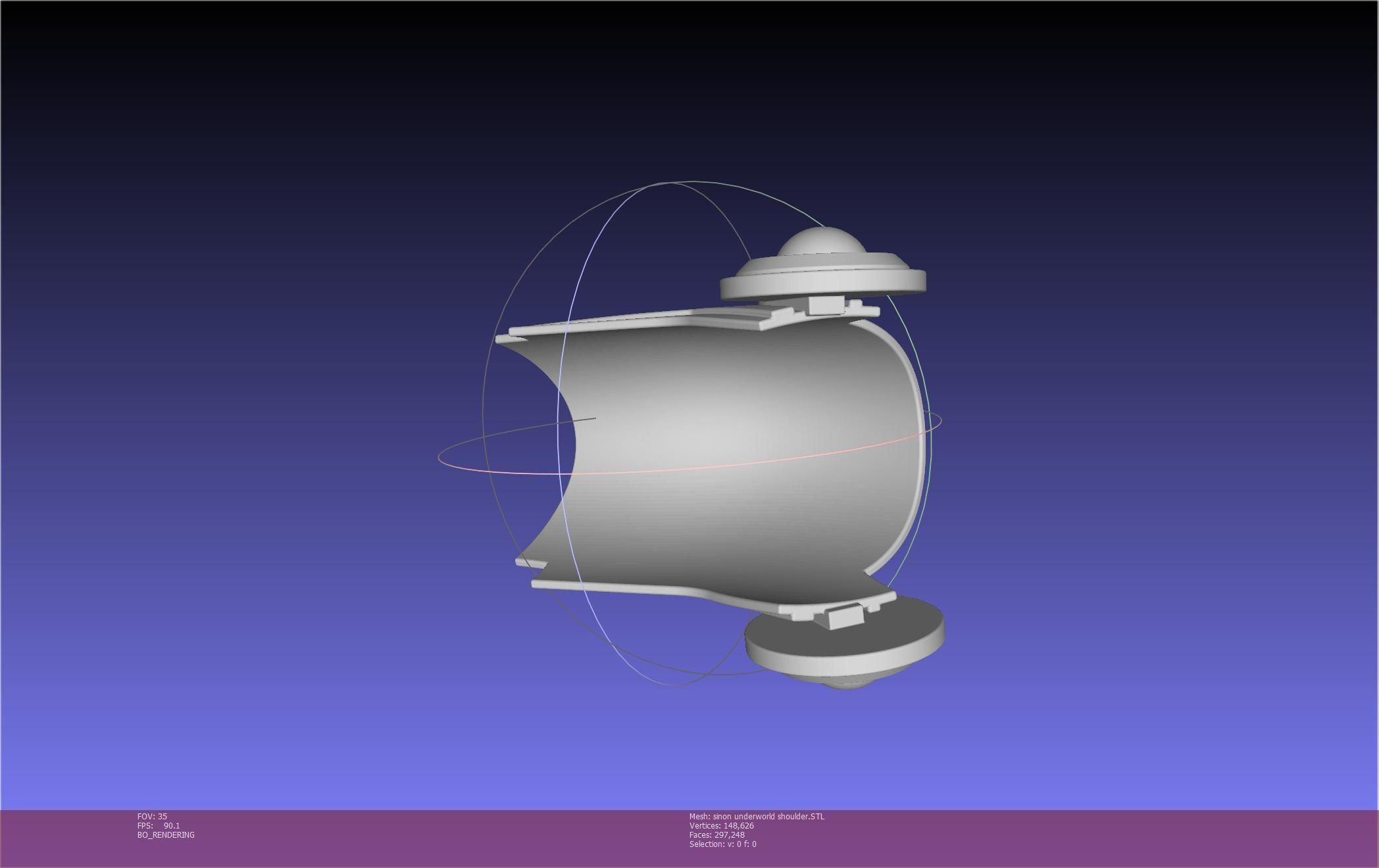The width and height of the screenshot is (1379, 868).
Task: Click the FOV: 35 readout
Action: 152,817
